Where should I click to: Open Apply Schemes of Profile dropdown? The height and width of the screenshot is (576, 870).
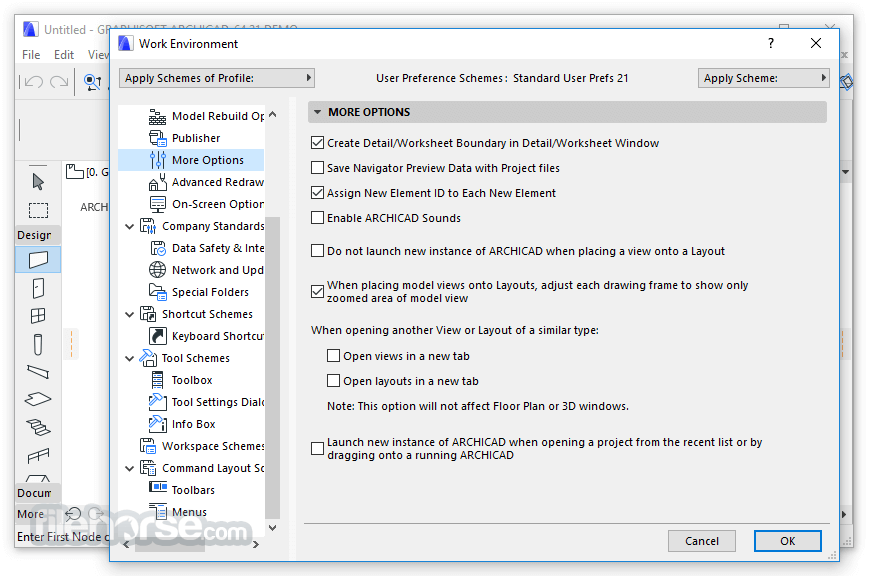(217, 78)
